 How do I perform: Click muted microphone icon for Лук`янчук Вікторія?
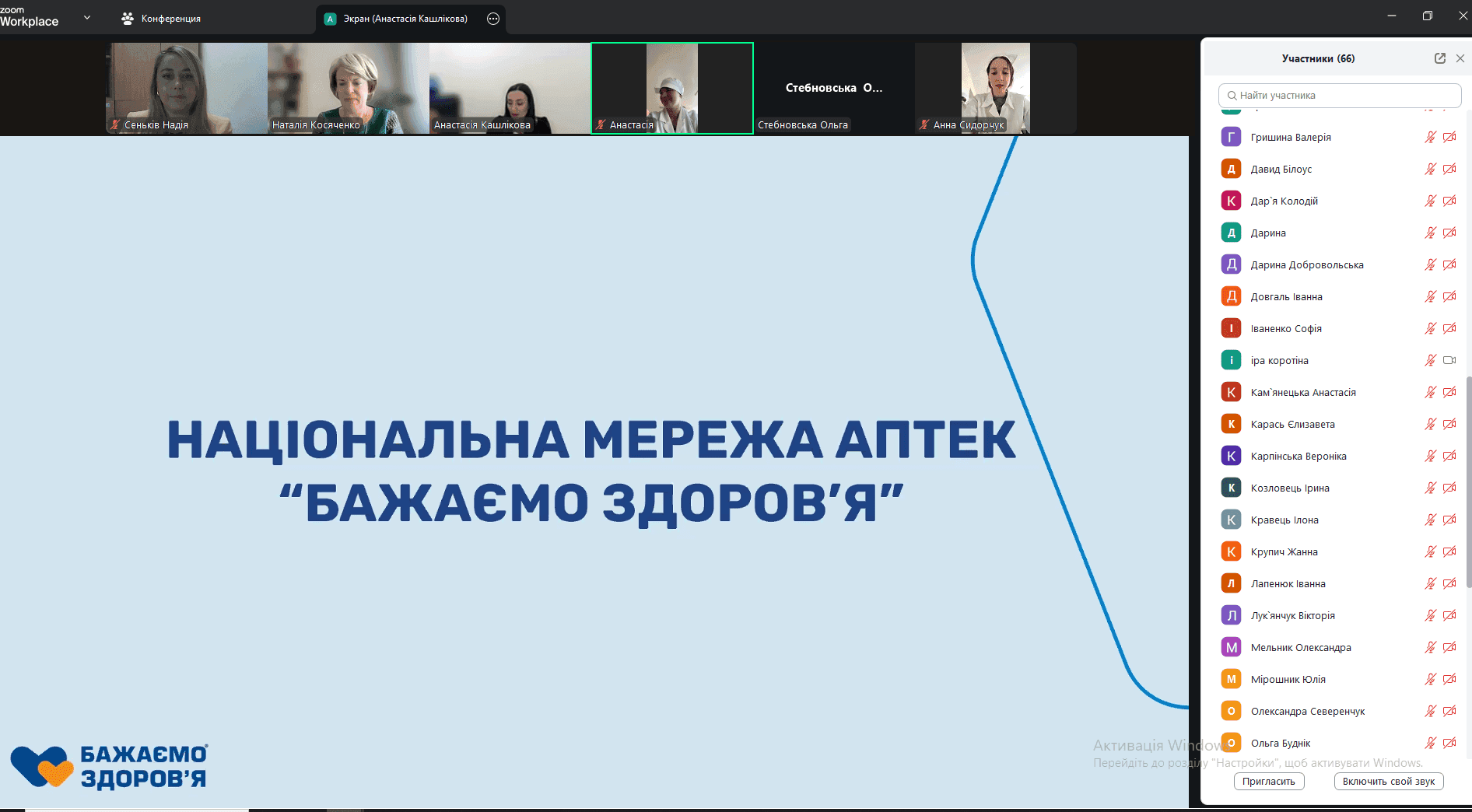click(x=1430, y=615)
